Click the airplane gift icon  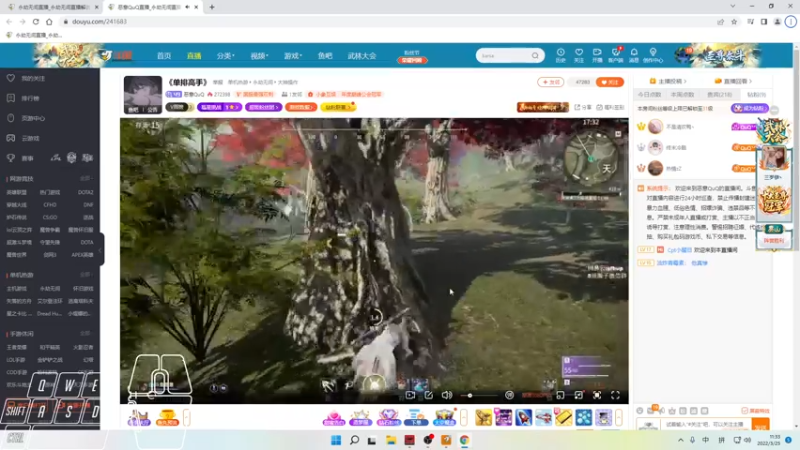[544, 417]
